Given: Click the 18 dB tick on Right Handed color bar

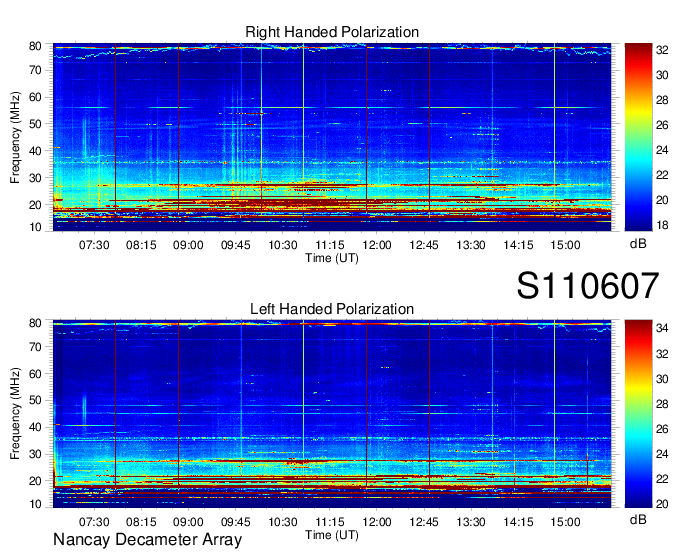Looking at the screenshot, I should click(662, 225).
